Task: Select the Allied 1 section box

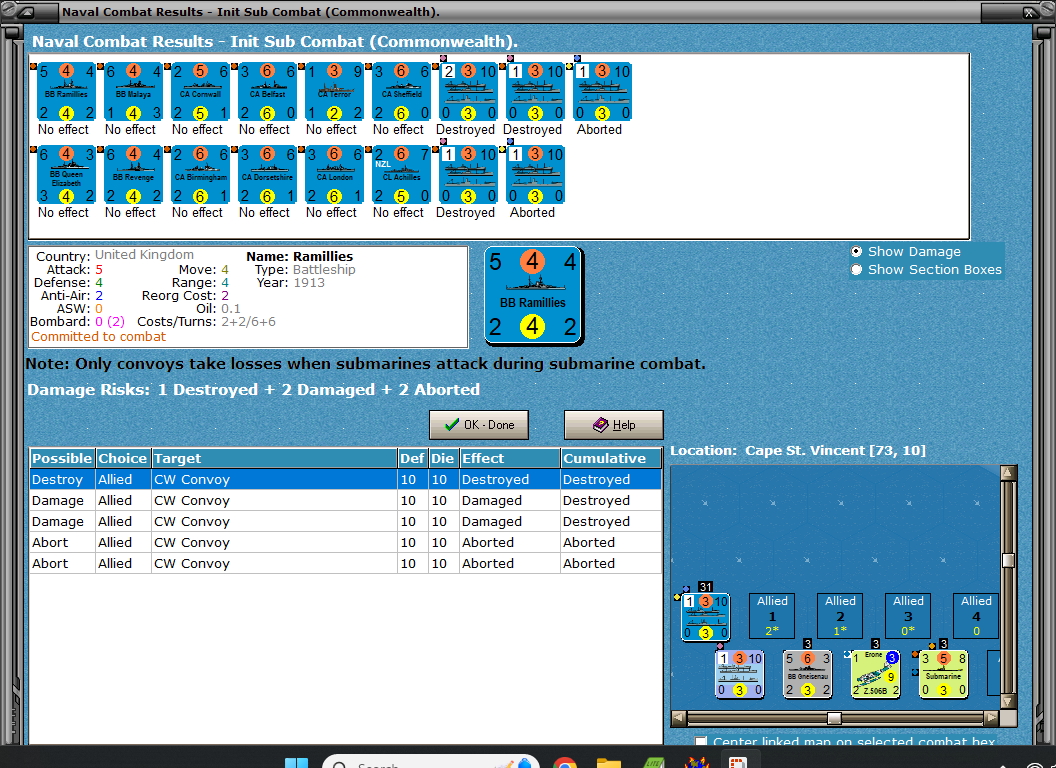Action: point(772,616)
